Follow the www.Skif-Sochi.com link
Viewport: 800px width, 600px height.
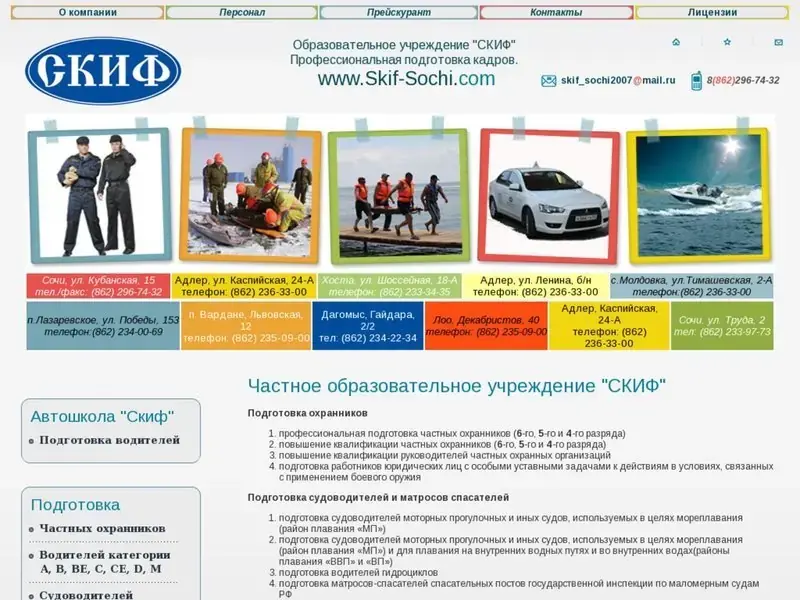coord(406,79)
